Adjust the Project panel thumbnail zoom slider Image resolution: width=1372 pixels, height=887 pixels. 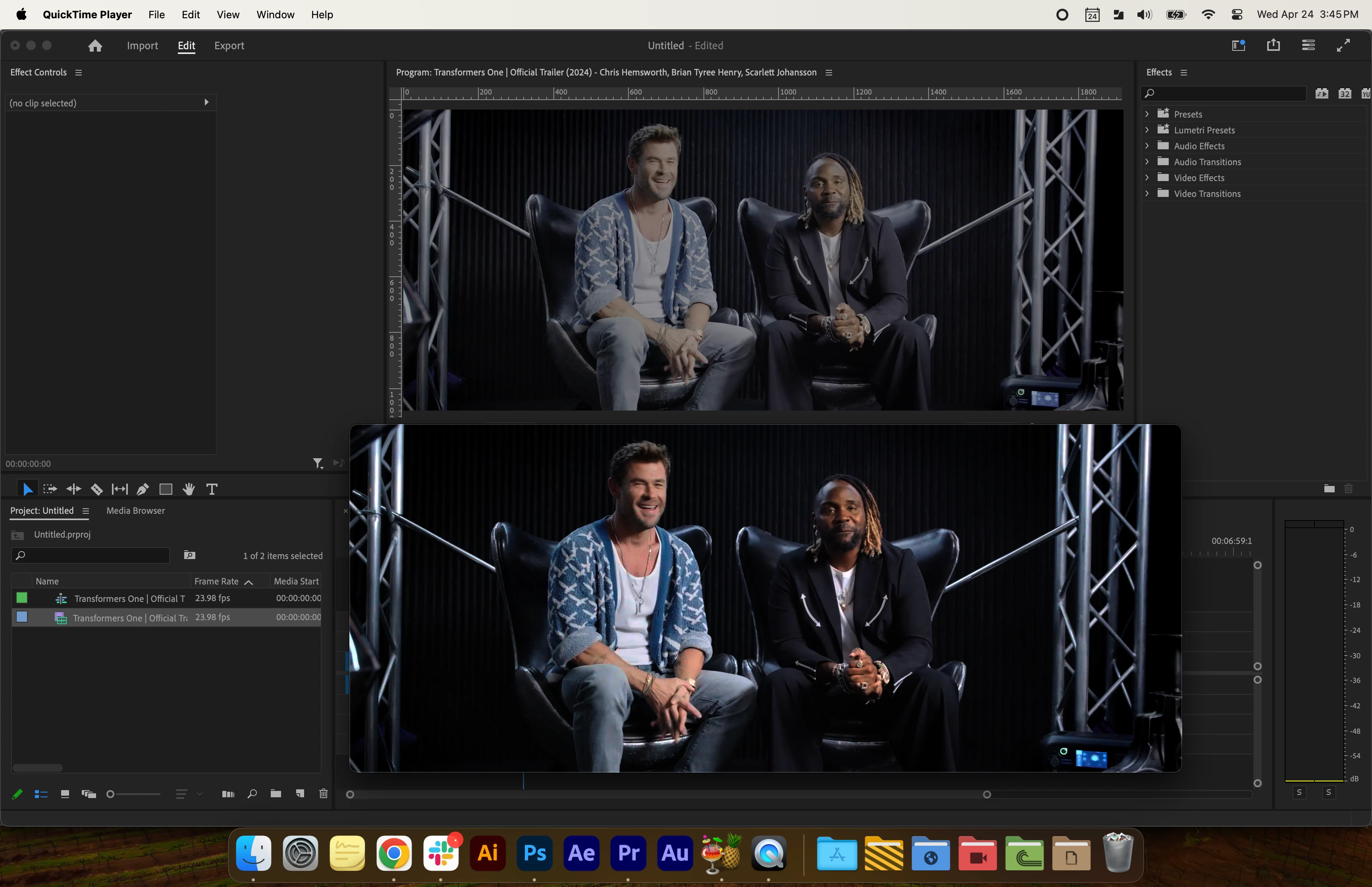coord(110,794)
